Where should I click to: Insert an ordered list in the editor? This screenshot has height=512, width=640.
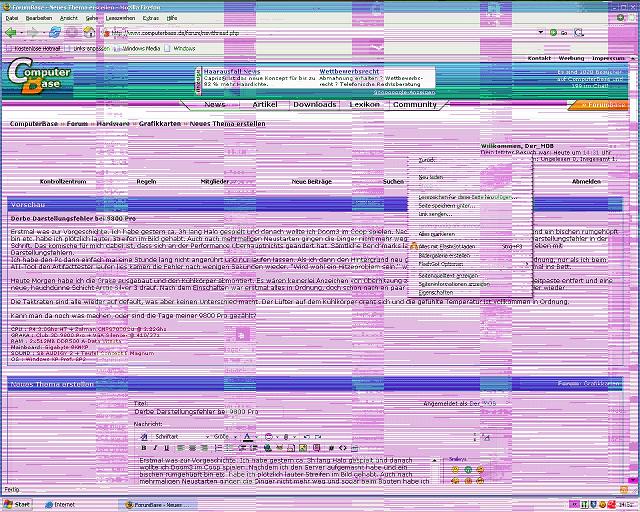click(x=218, y=448)
